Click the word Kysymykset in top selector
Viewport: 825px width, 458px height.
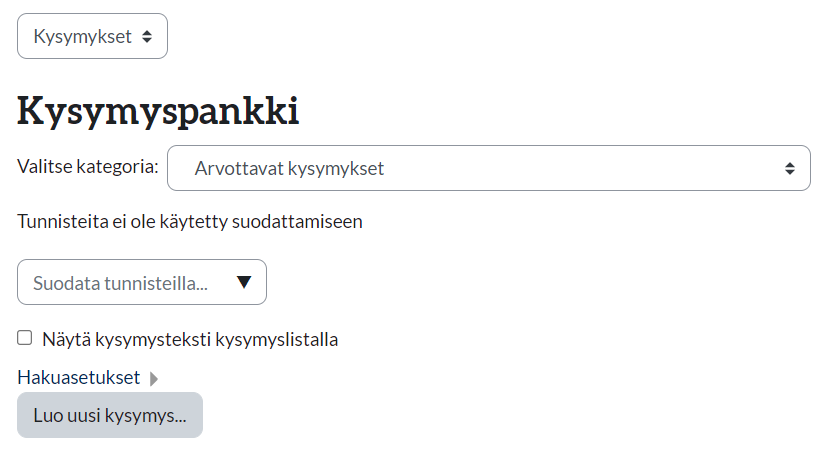[x=83, y=36]
